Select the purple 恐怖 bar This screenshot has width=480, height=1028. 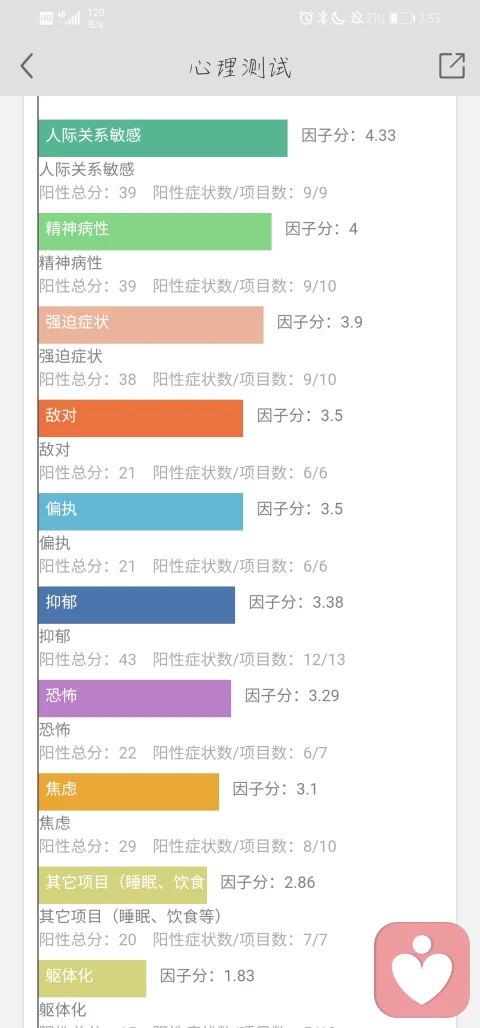[134, 698]
